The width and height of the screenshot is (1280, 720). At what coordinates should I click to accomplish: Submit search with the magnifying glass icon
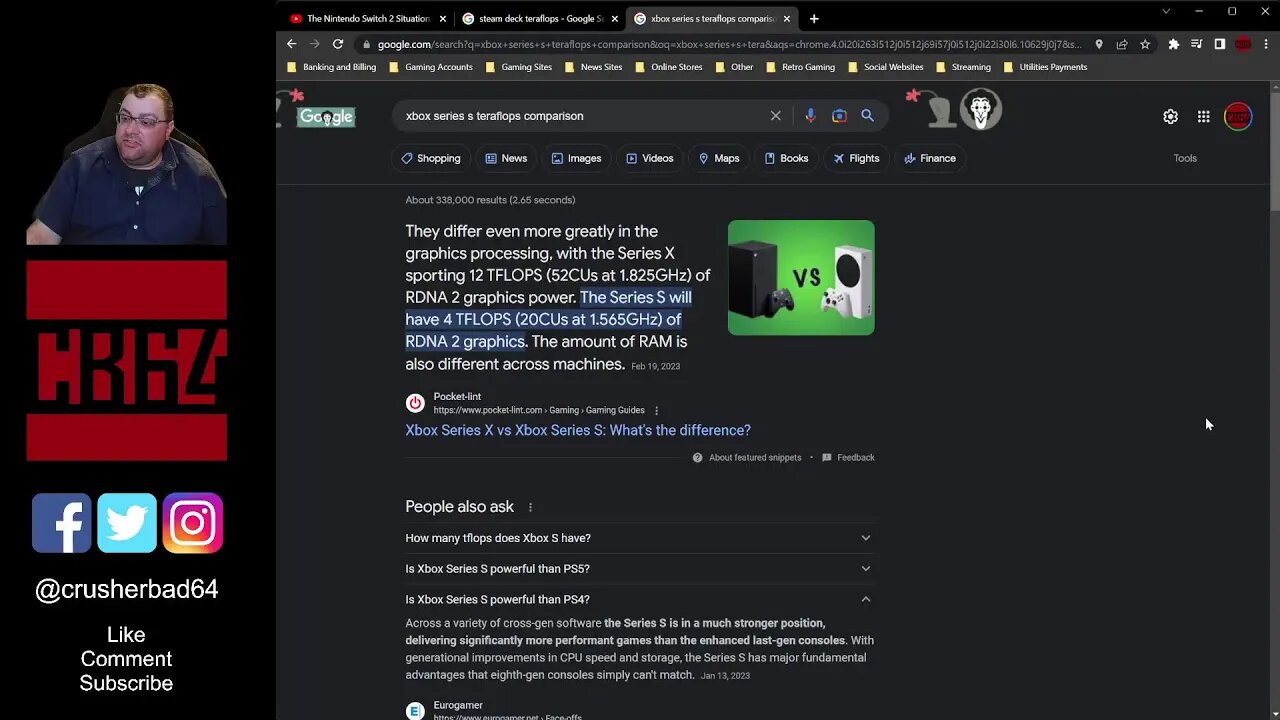pos(868,116)
